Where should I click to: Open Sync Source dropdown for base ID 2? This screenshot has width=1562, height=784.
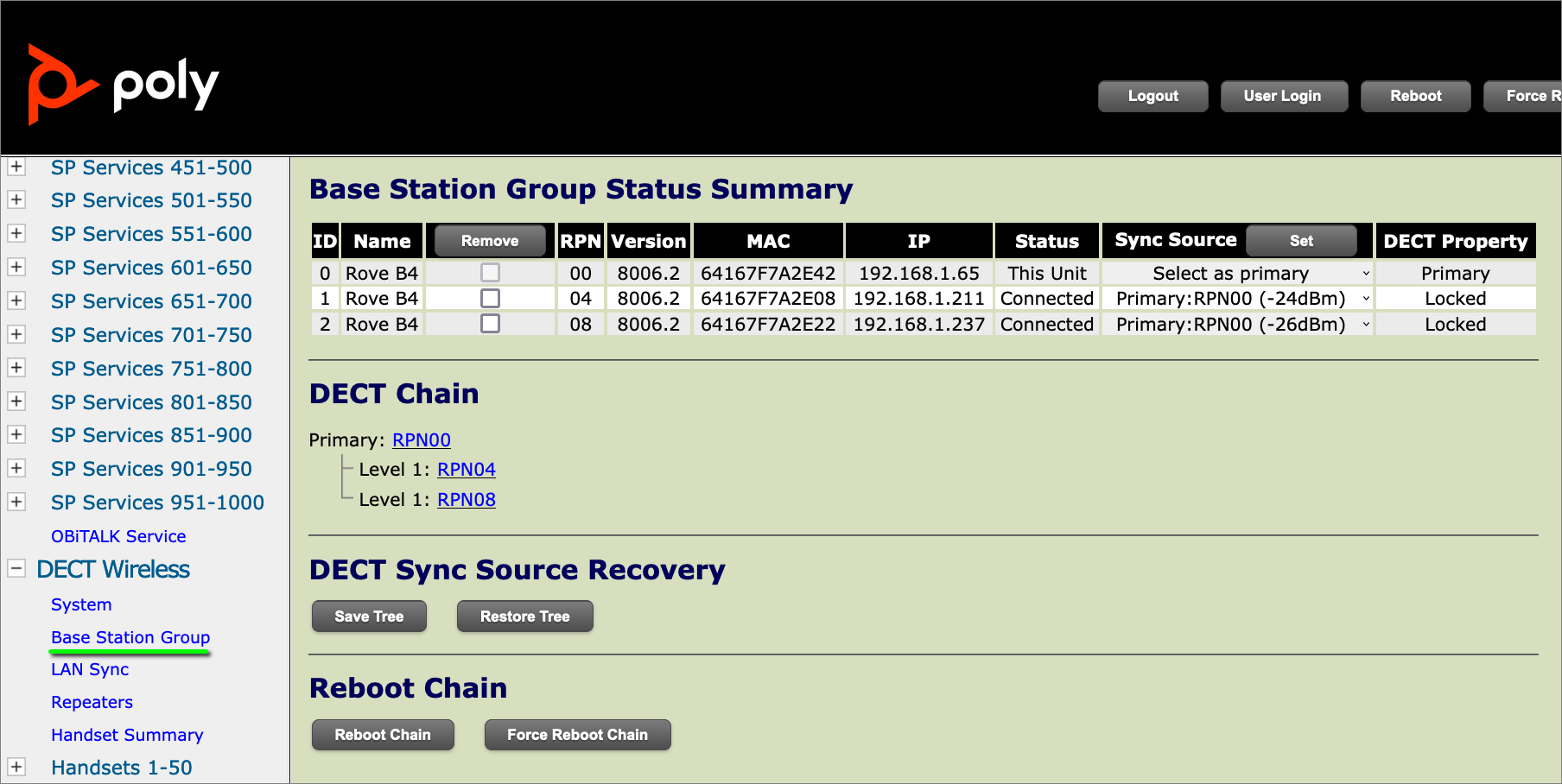[x=1236, y=325]
